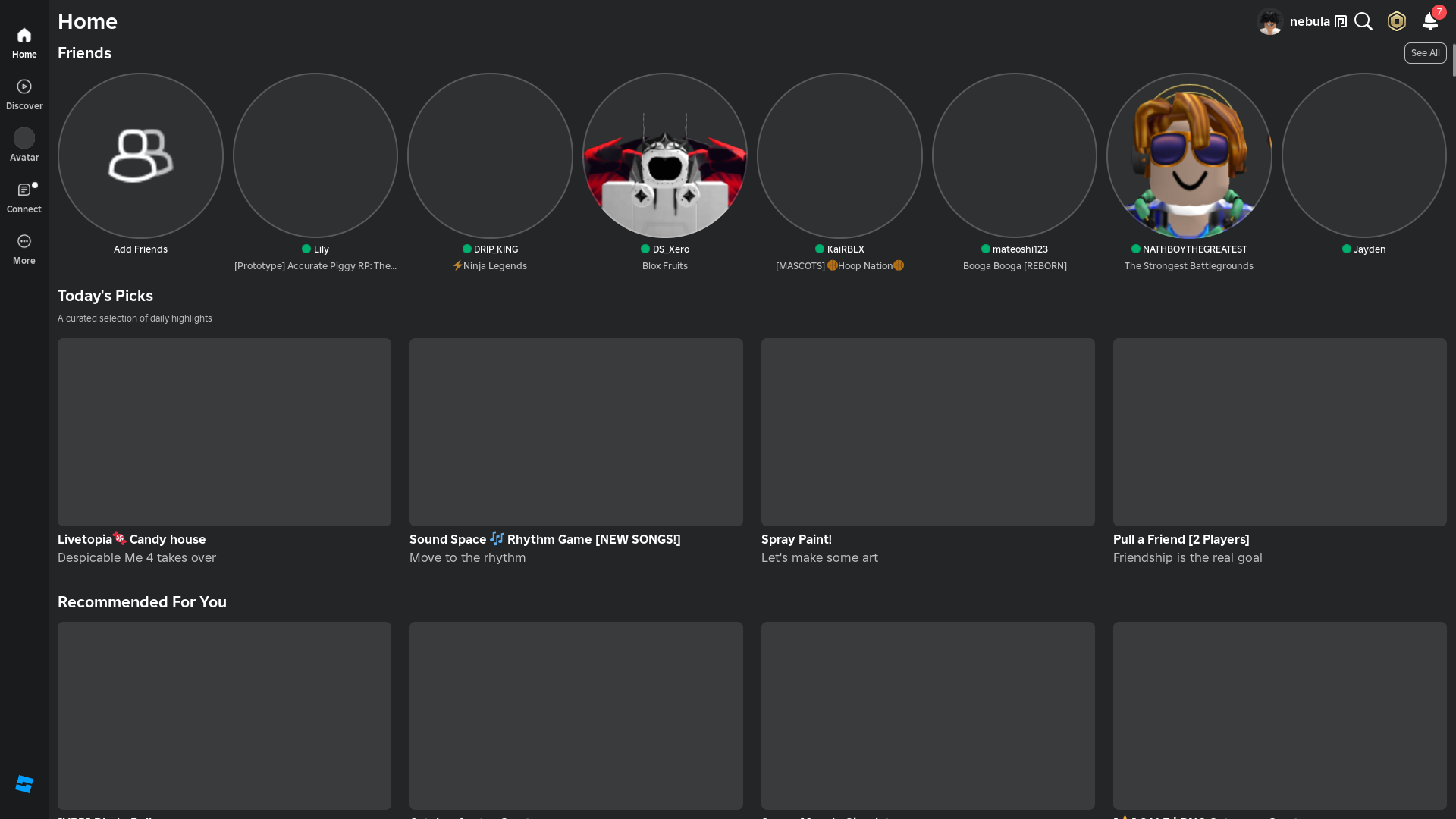Click the Spray Paint! title

tap(796, 539)
